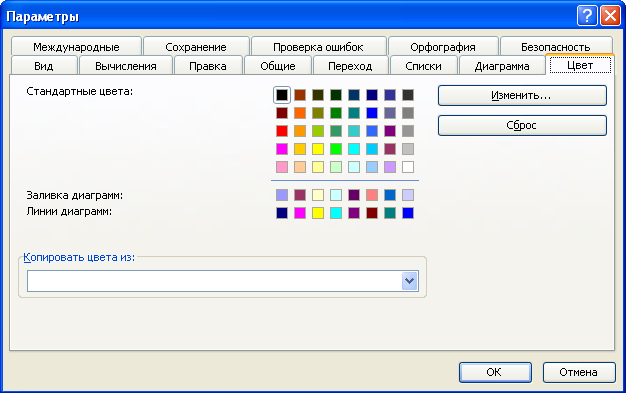Select the teal swatch in Линии диаграмм
The height and width of the screenshot is (393, 626).
390,213
